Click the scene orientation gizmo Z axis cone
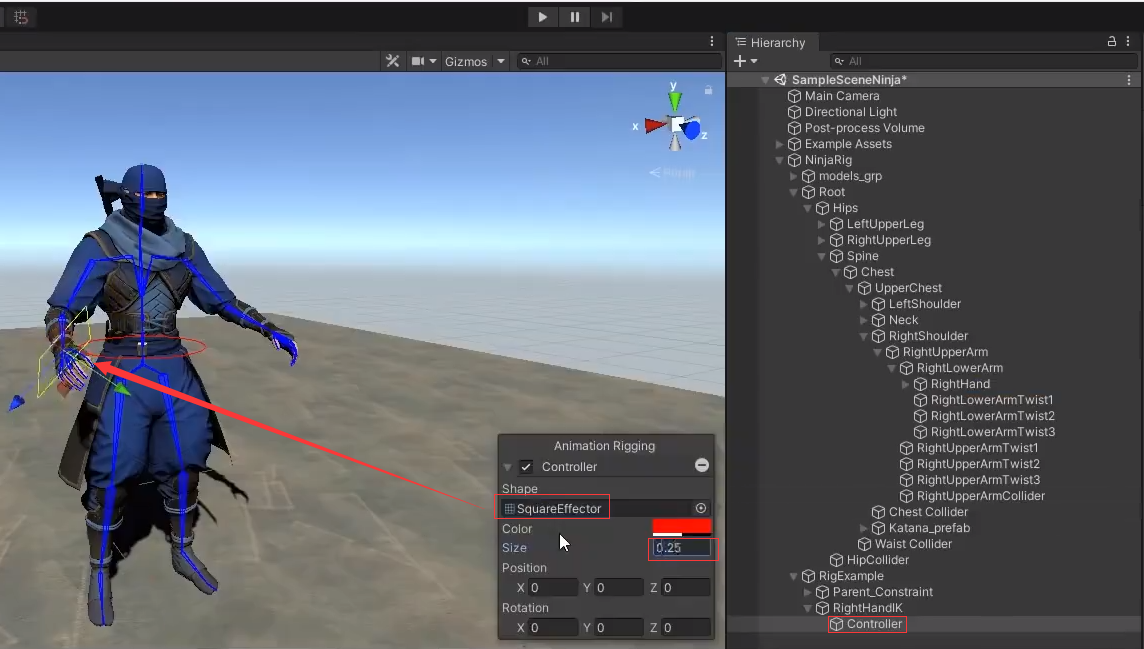The width and height of the screenshot is (1144, 649). (x=691, y=131)
